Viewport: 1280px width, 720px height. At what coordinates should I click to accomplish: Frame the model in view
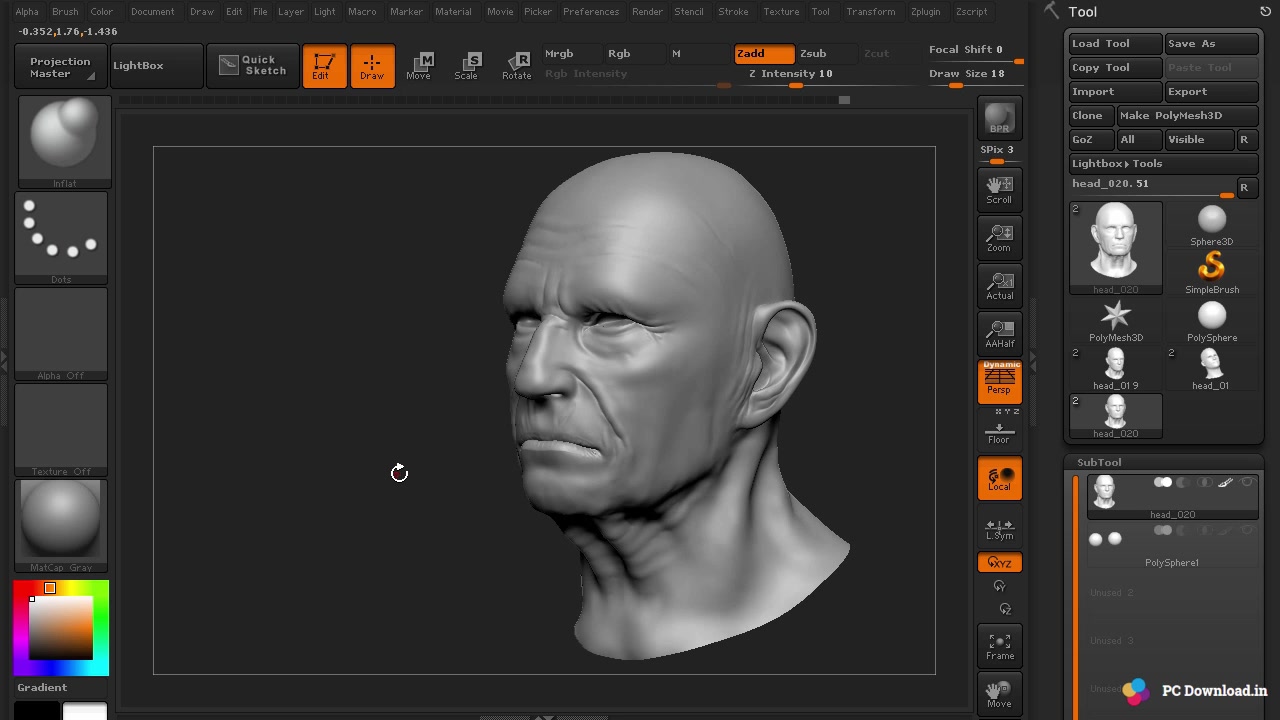999,645
